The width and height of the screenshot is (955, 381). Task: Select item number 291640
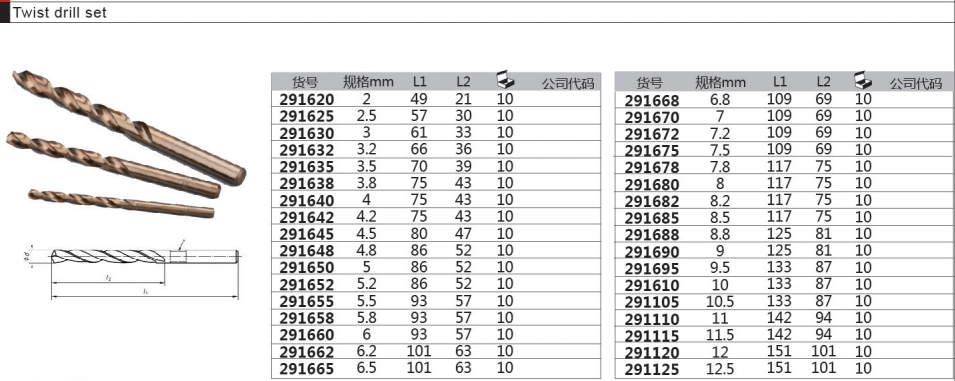tap(307, 200)
